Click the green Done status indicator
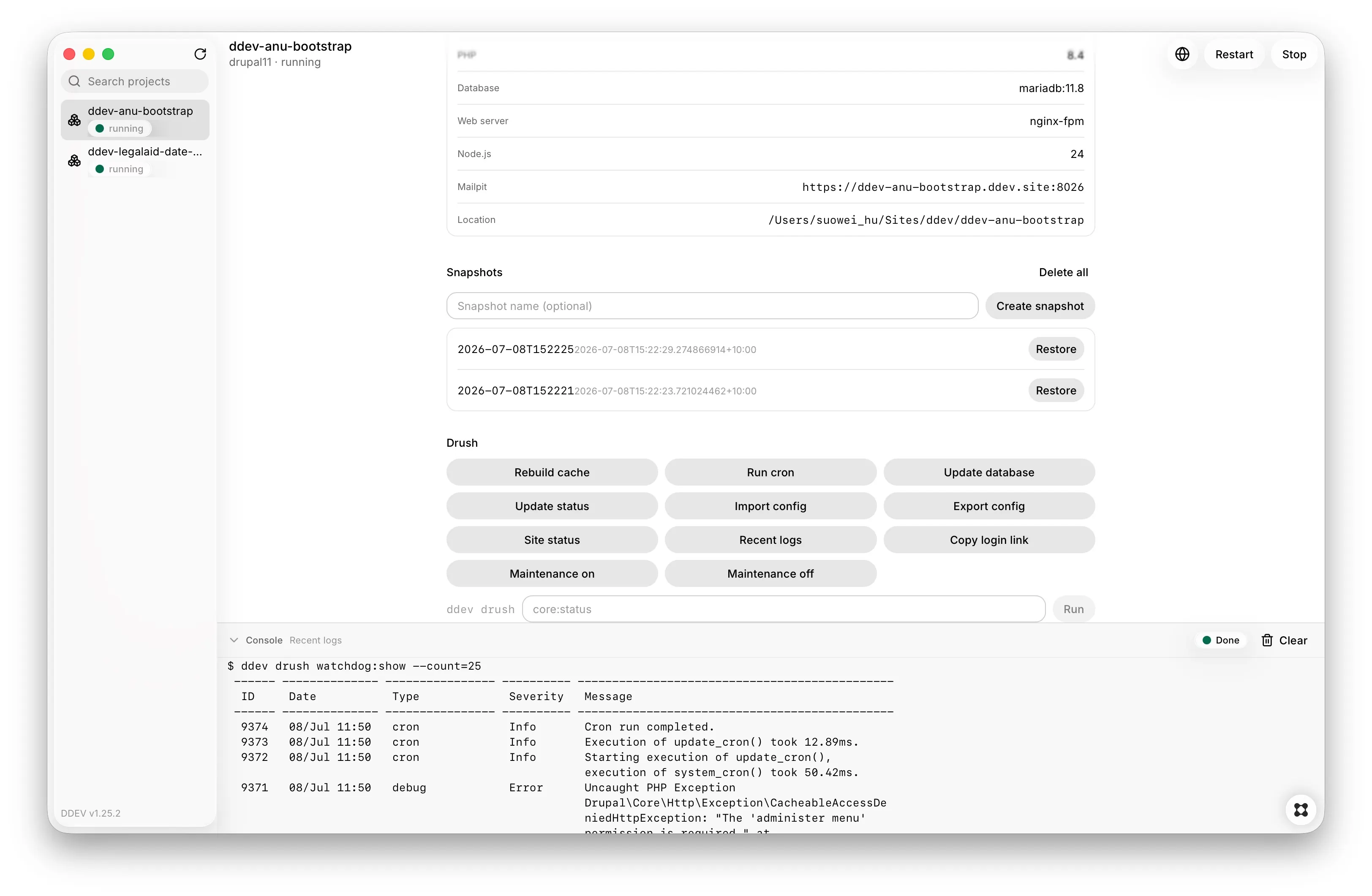Viewport: 1372px width, 896px height. [1221, 640]
